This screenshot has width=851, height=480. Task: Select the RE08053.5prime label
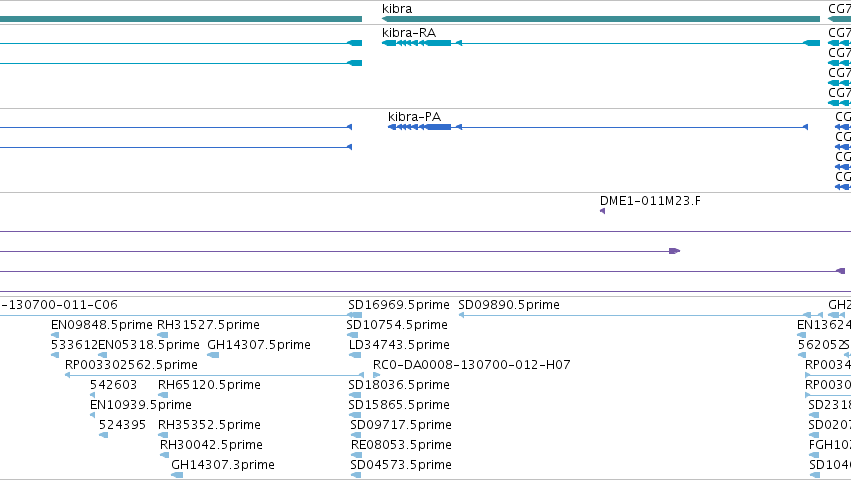(x=401, y=445)
